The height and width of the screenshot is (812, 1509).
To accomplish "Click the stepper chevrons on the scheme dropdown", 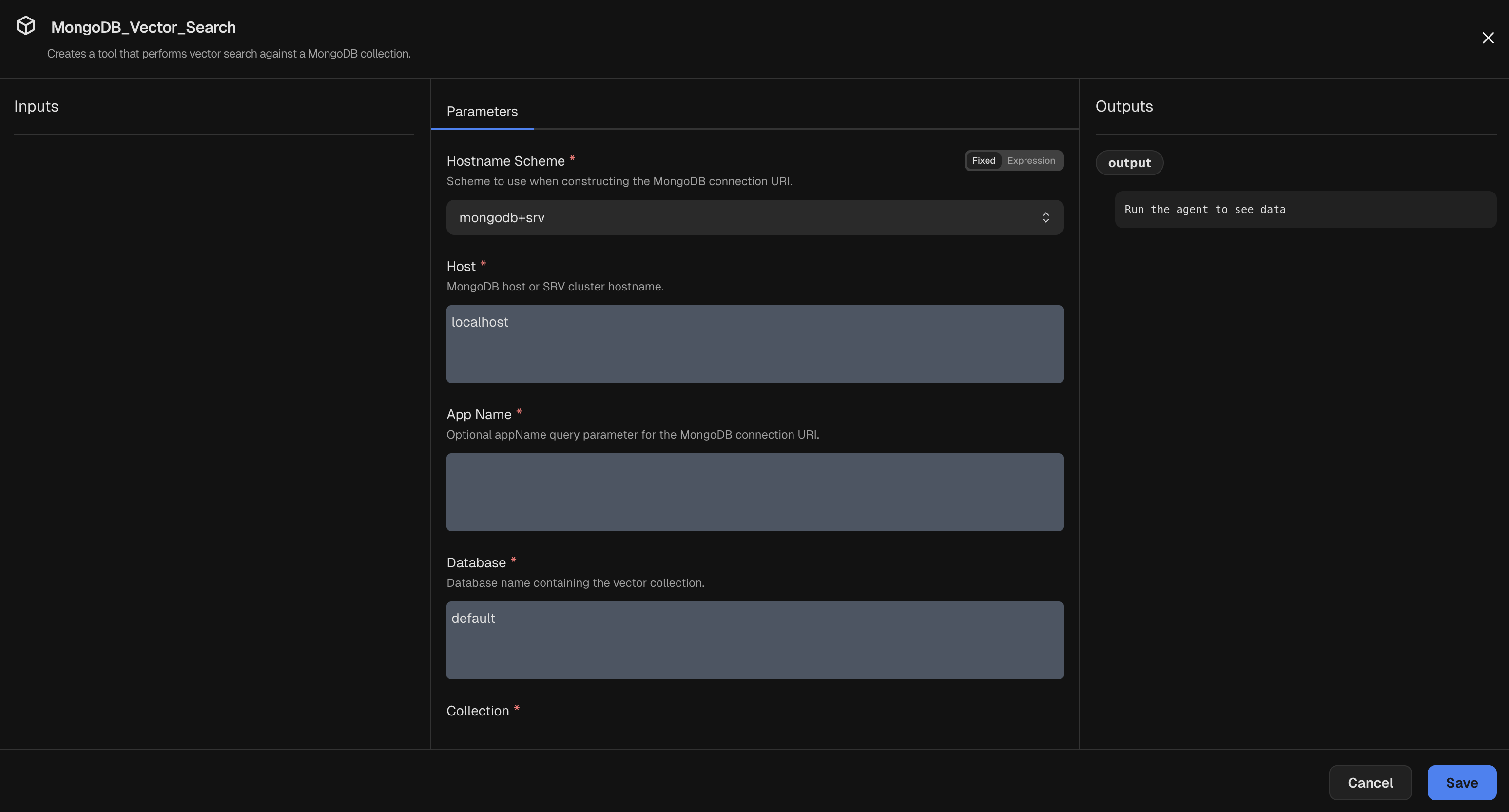I will point(1046,217).
